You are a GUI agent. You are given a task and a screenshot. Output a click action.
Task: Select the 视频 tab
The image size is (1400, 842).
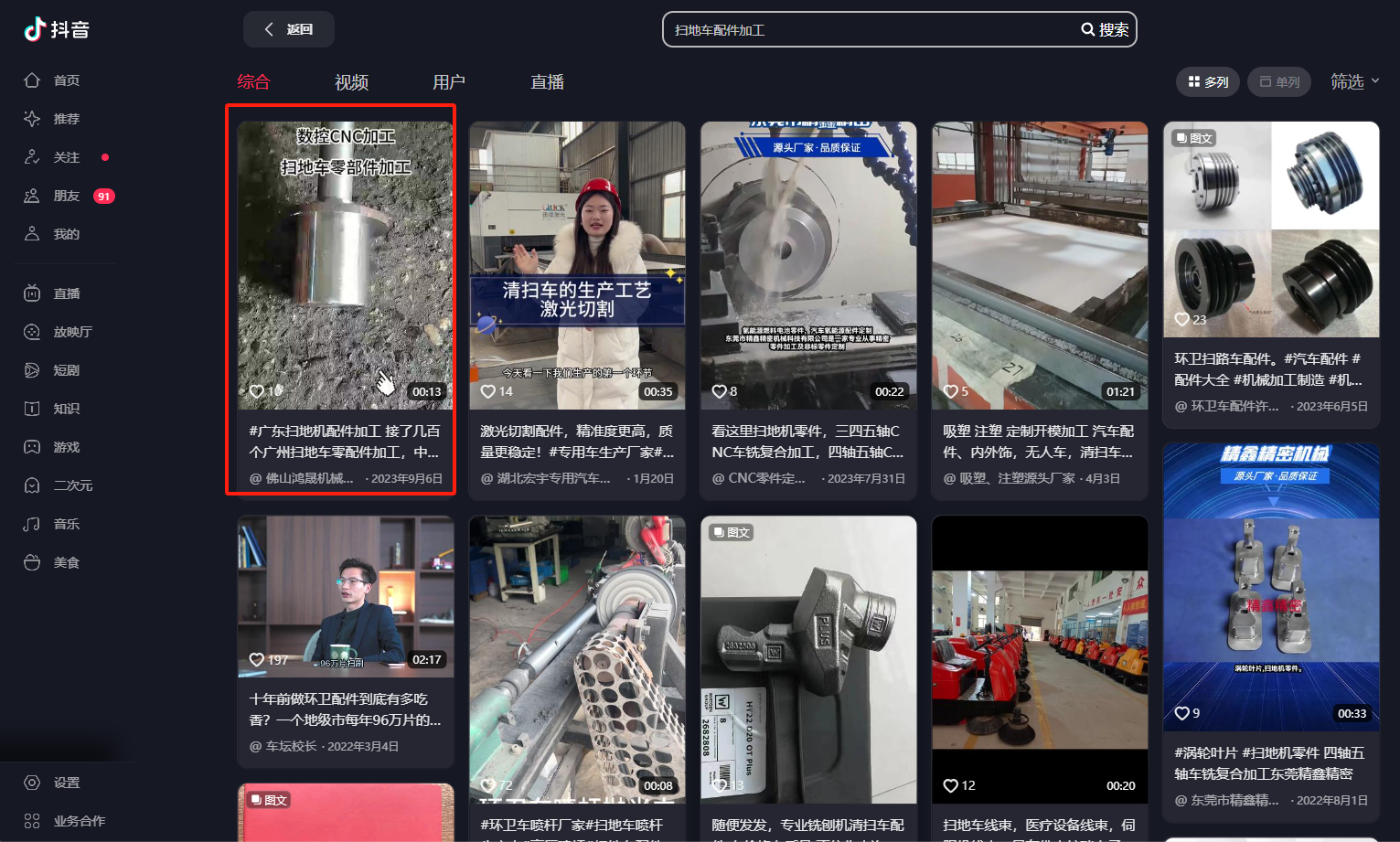[x=351, y=82]
